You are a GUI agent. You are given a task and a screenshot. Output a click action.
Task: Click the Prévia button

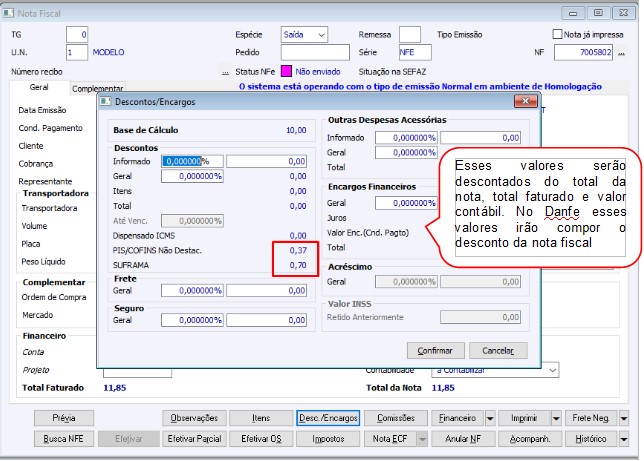(64, 418)
